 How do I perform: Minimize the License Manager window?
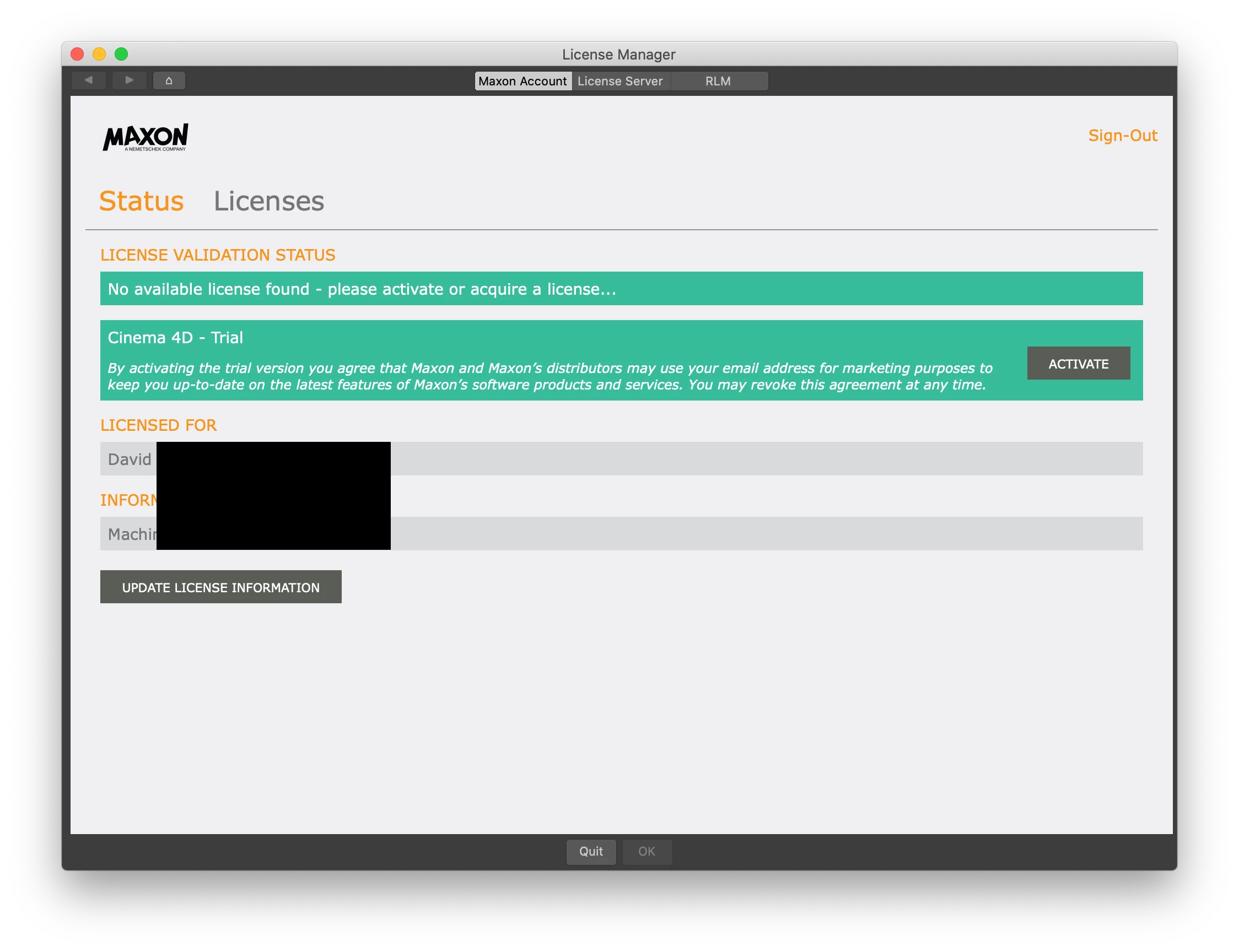[99, 54]
